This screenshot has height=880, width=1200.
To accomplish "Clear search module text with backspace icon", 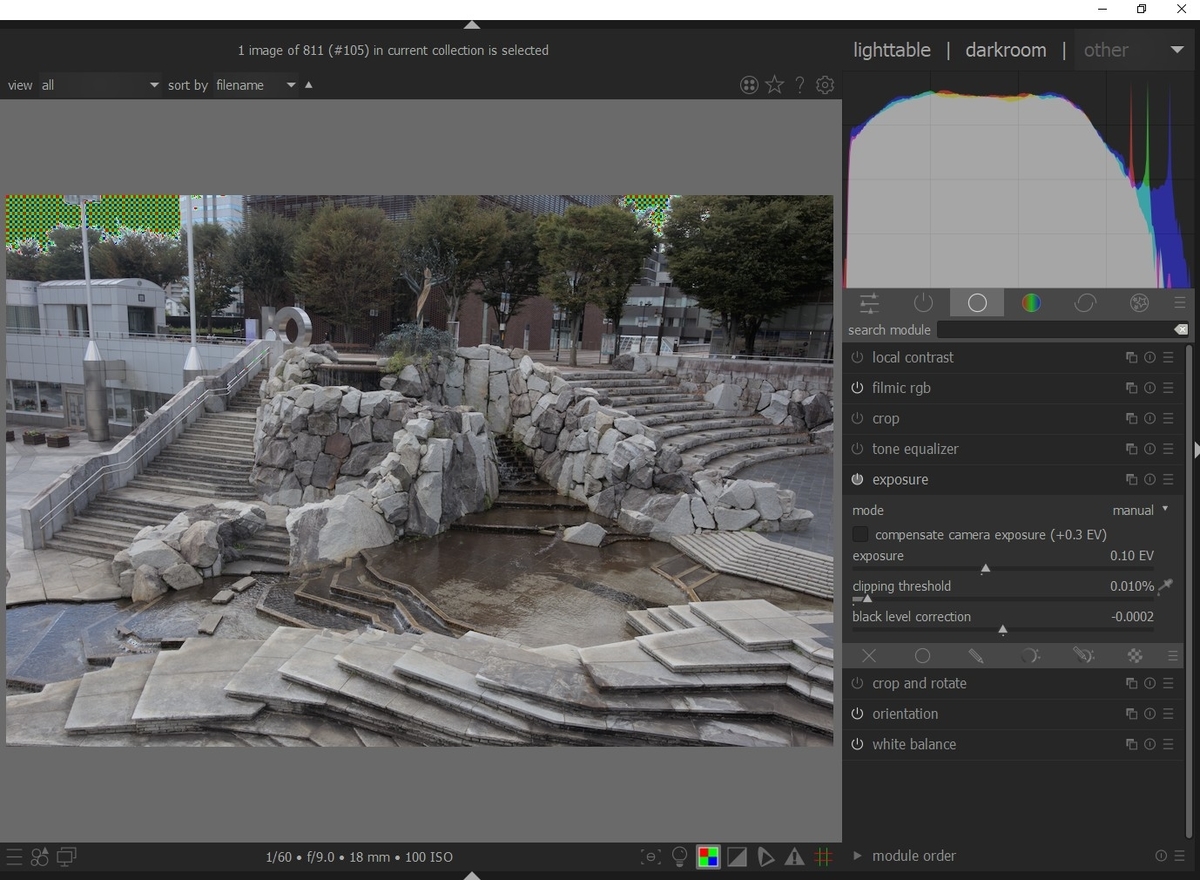I will click(1181, 330).
